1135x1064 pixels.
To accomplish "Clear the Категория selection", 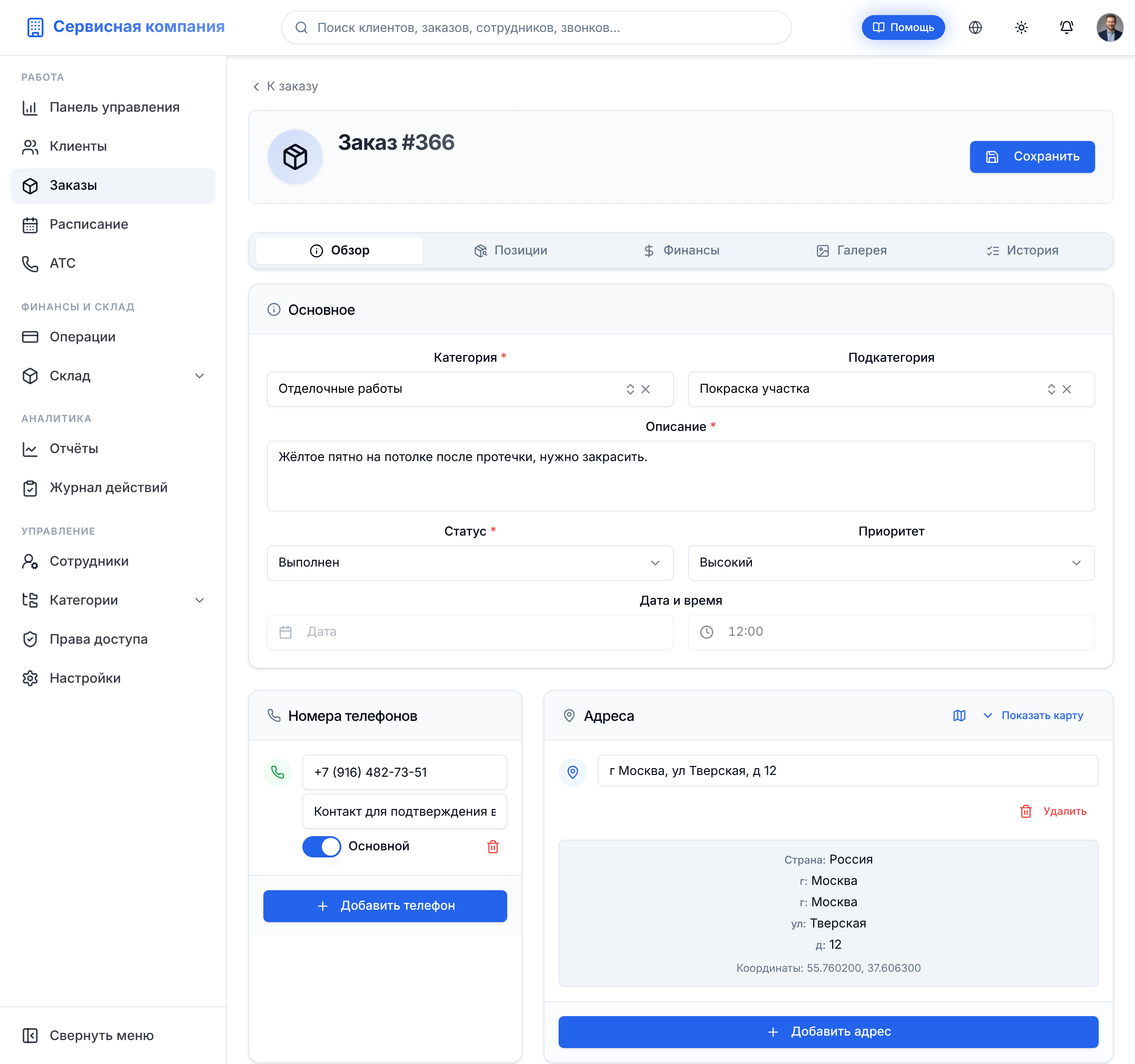I will click(646, 389).
